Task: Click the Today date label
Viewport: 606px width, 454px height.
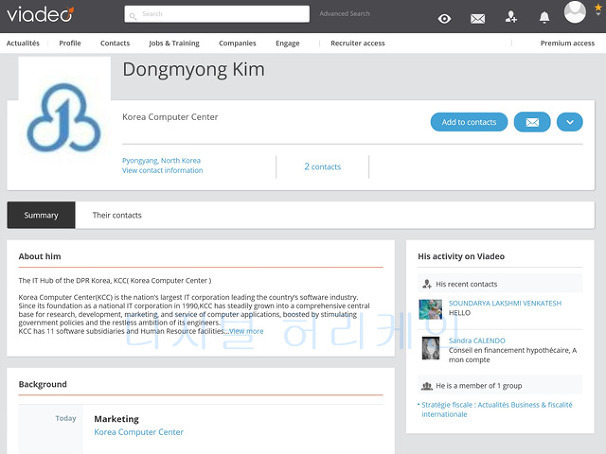Action: click(x=66, y=418)
